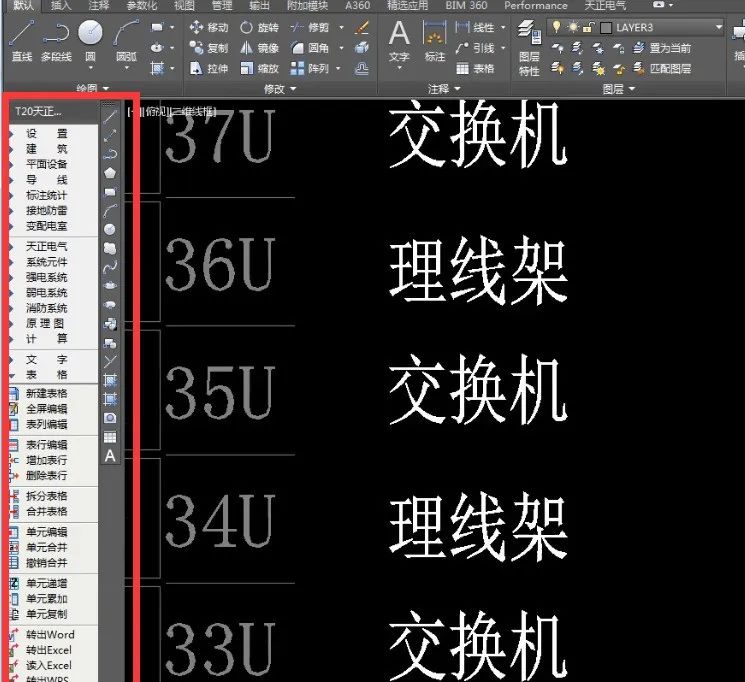Click 匹配图层 match layer
Viewport: 745px width, 682px height.
click(x=662, y=68)
